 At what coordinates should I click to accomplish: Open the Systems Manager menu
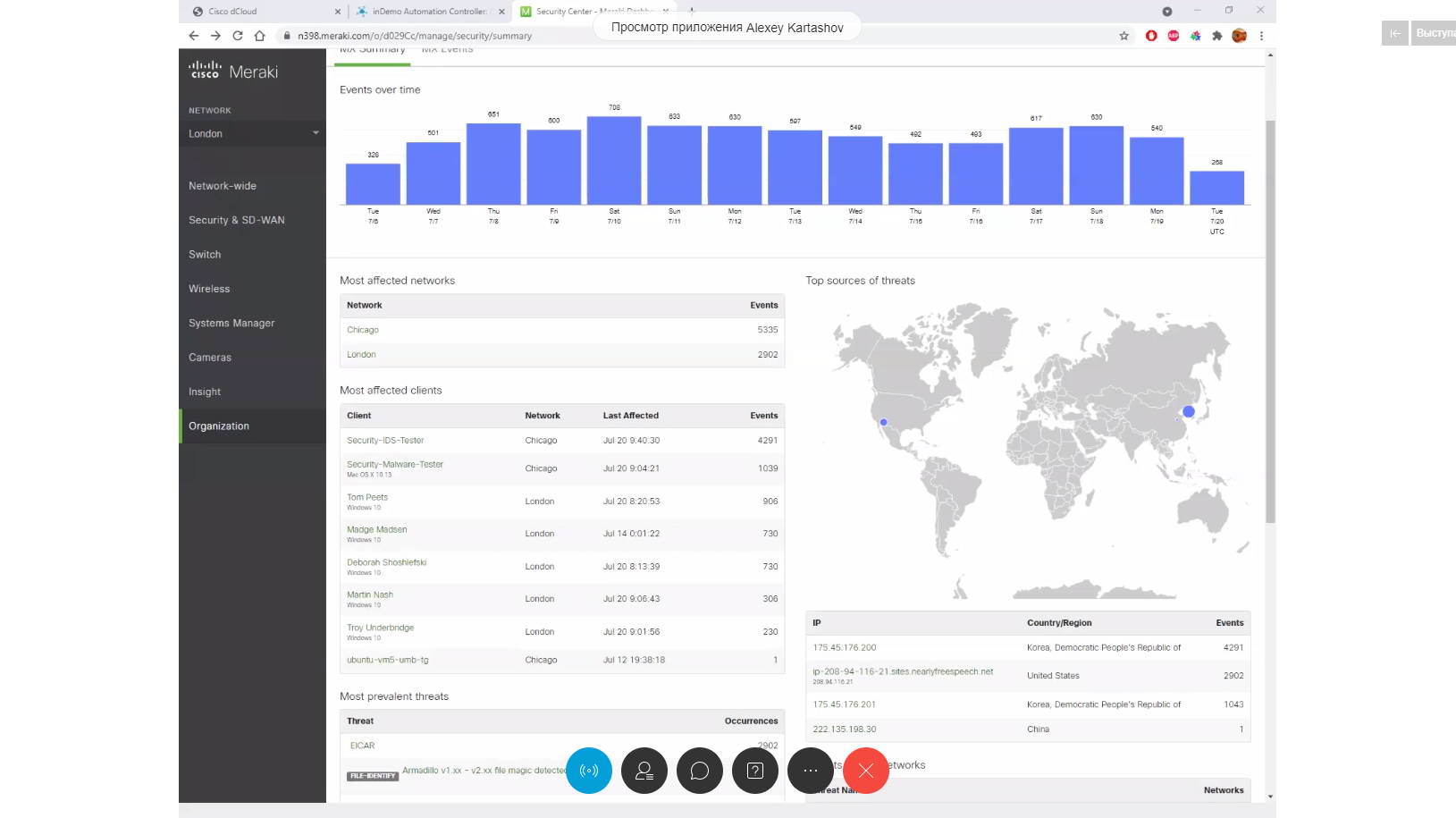(x=231, y=324)
